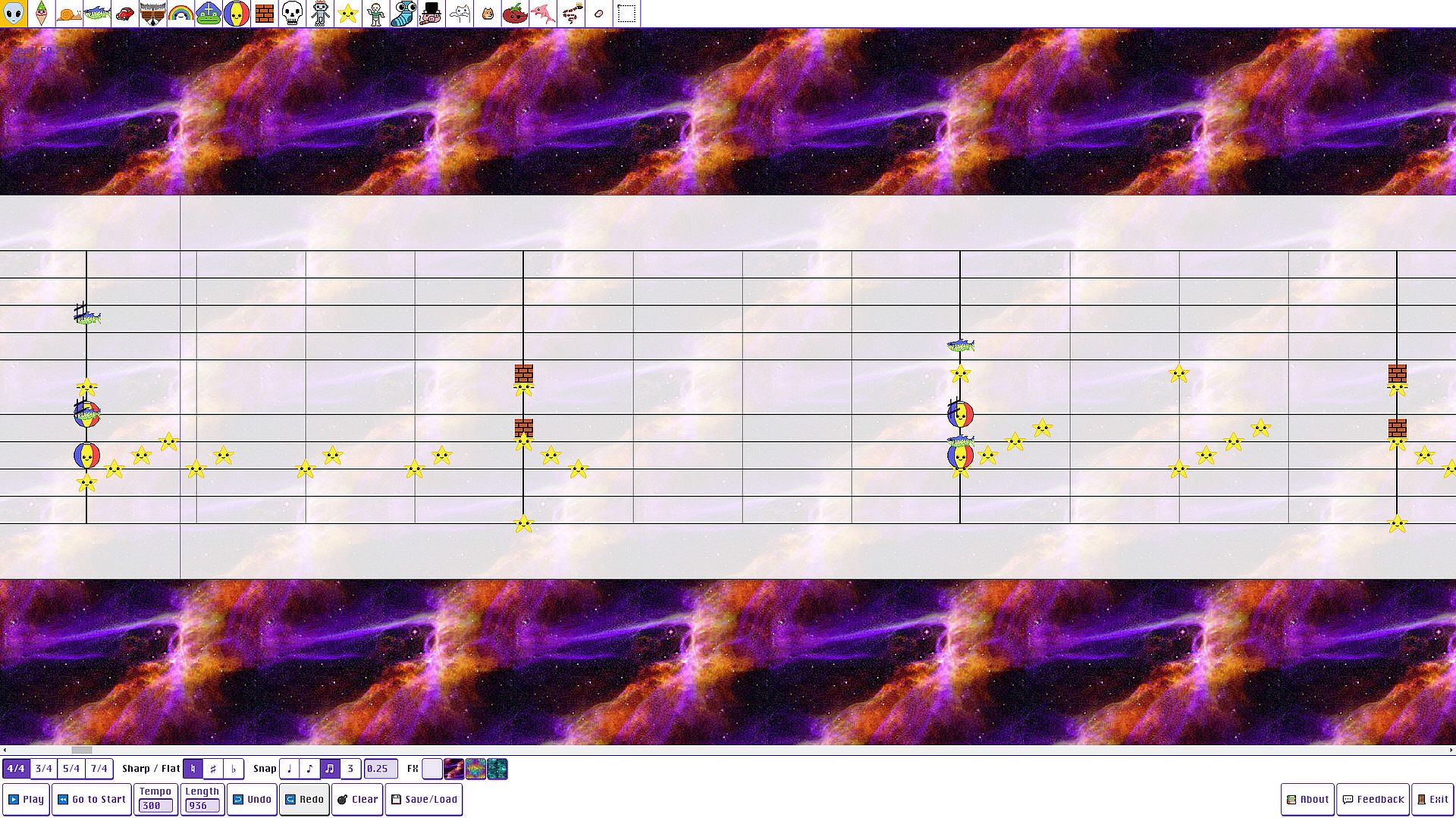Screen dimensions: 1456x818
Task: Click the horizontal scrollbar thumb
Action: click(81, 750)
